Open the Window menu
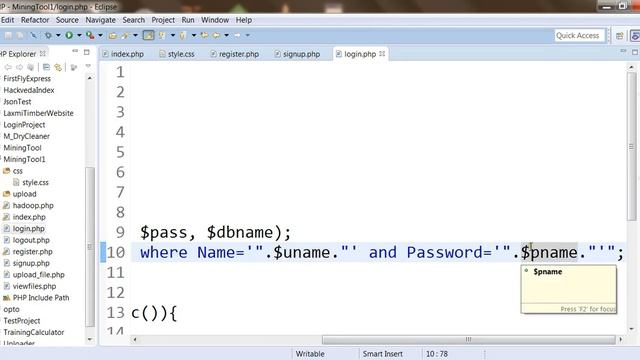The image size is (640, 360). coord(215,20)
